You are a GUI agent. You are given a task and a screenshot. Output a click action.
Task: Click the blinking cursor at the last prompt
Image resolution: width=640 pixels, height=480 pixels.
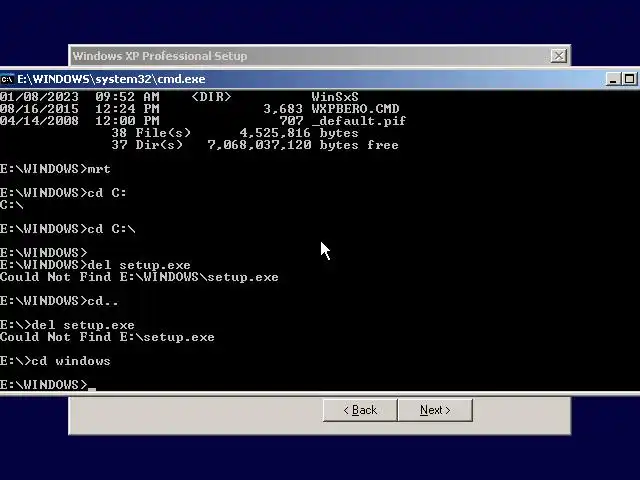click(92, 389)
